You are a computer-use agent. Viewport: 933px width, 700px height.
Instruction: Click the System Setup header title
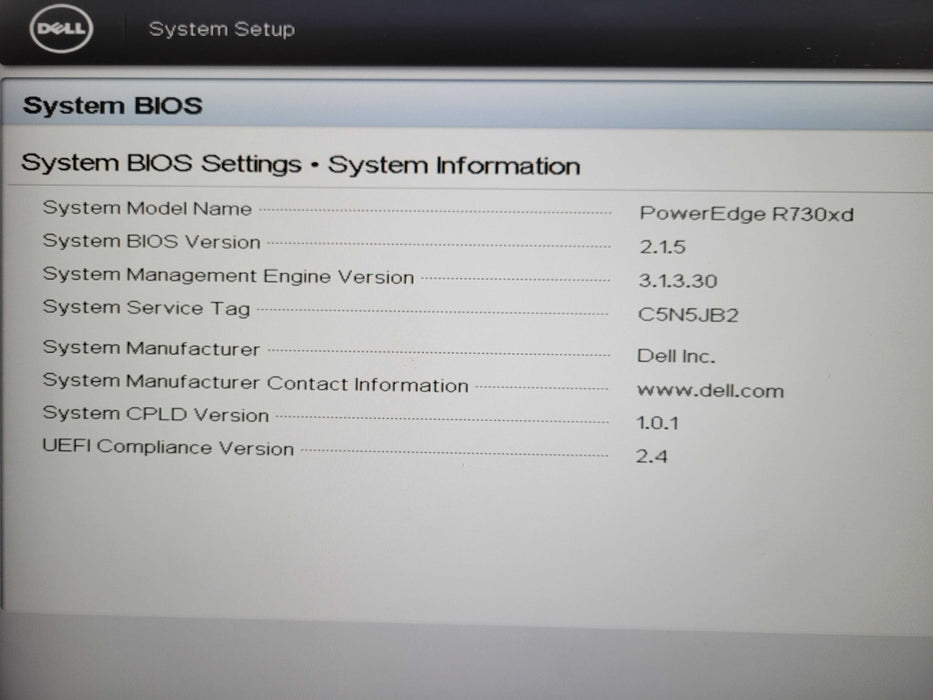(221, 29)
